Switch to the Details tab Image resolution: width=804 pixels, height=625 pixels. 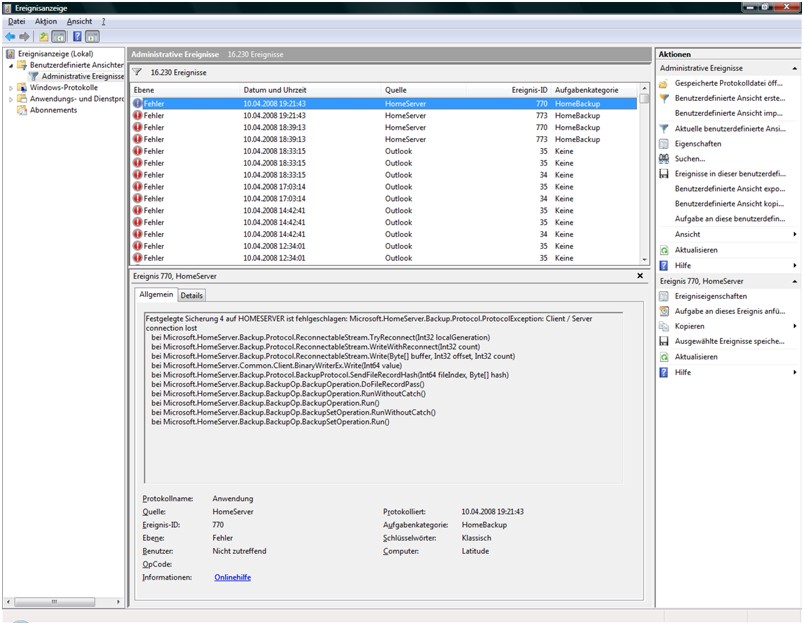click(x=191, y=295)
